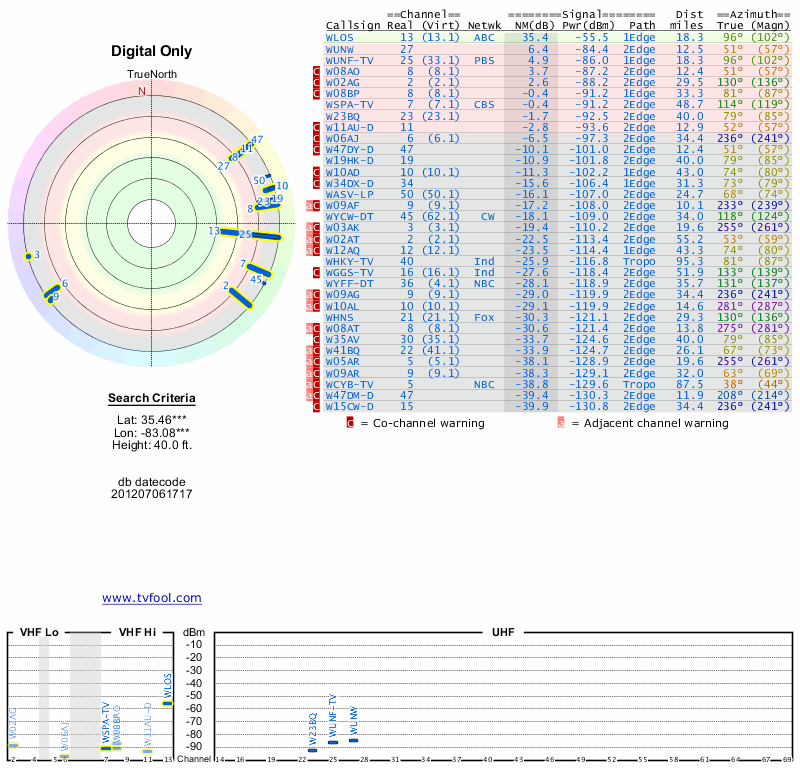Click the channel 3 dot on radar plot

pos(29,257)
